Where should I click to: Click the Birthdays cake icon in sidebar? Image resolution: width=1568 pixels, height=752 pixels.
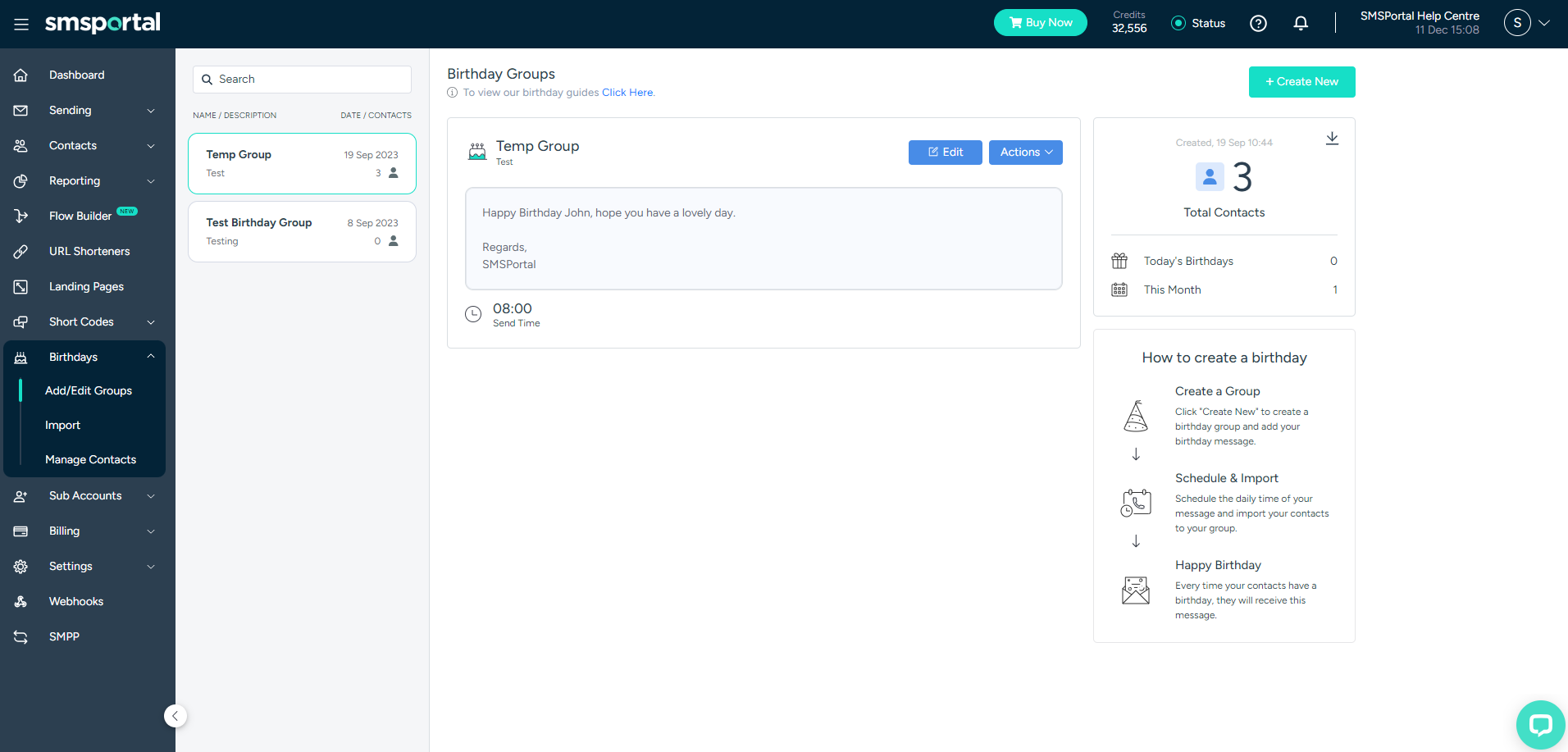21,357
